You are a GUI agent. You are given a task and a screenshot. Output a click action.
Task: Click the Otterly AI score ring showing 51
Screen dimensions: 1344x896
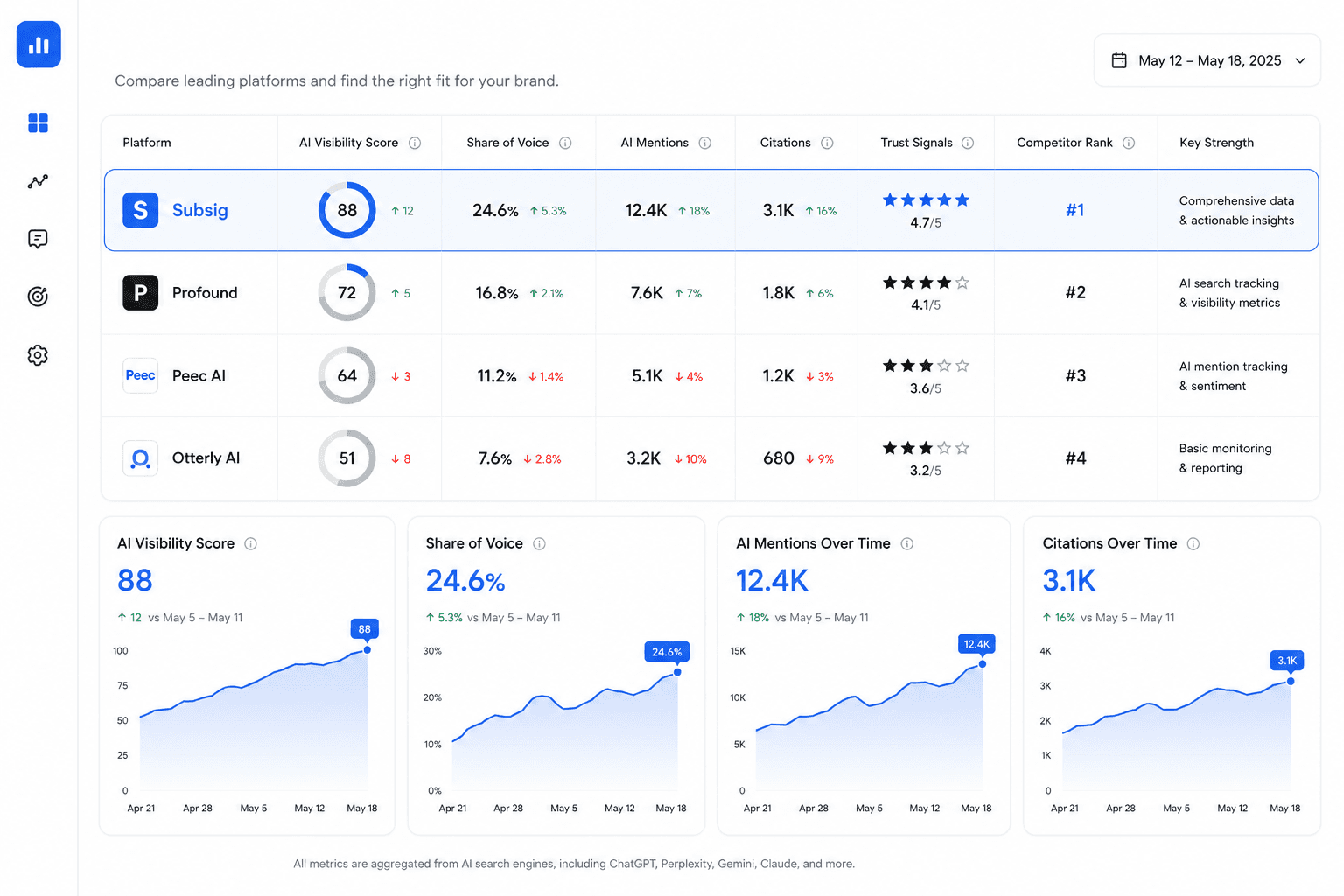pyautogui.click(x=347, y=458)
